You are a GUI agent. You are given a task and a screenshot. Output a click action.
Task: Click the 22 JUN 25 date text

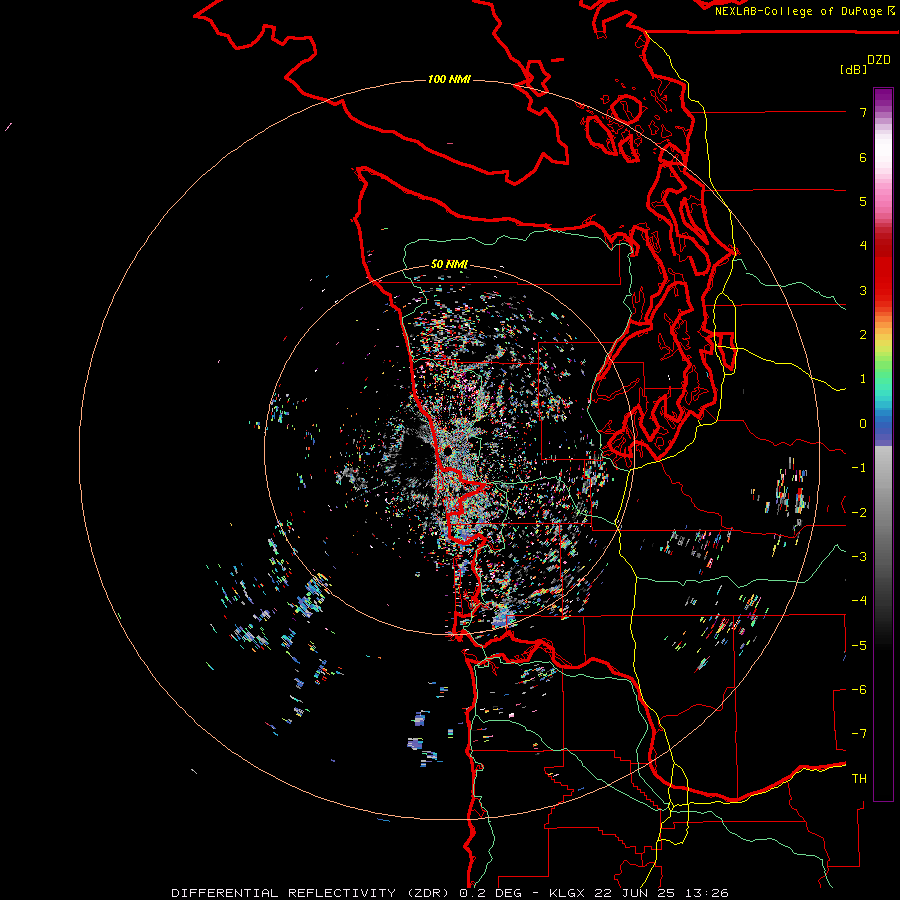click(x=633, y=893)
